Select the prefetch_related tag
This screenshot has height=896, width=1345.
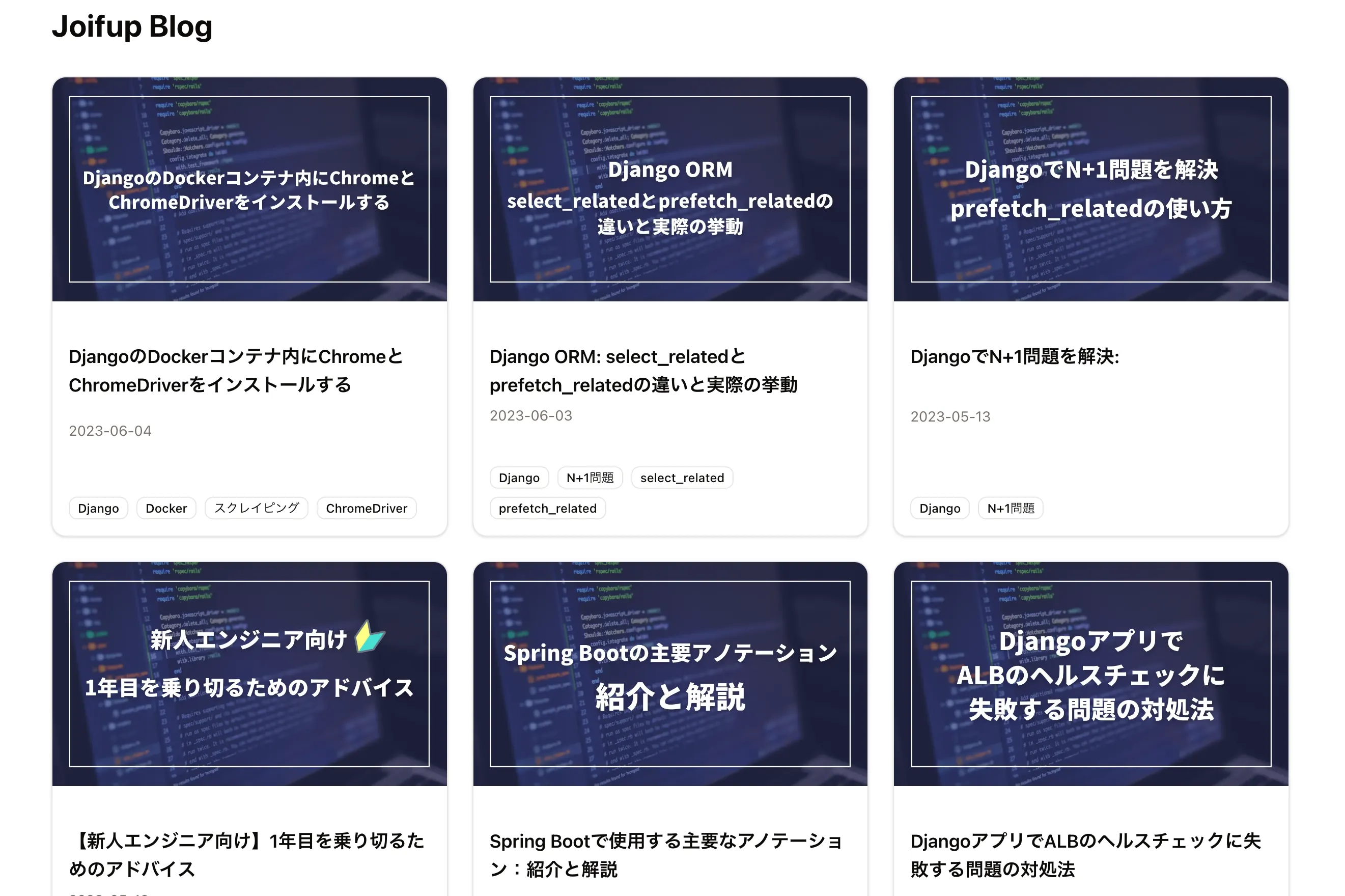[547, 508]
